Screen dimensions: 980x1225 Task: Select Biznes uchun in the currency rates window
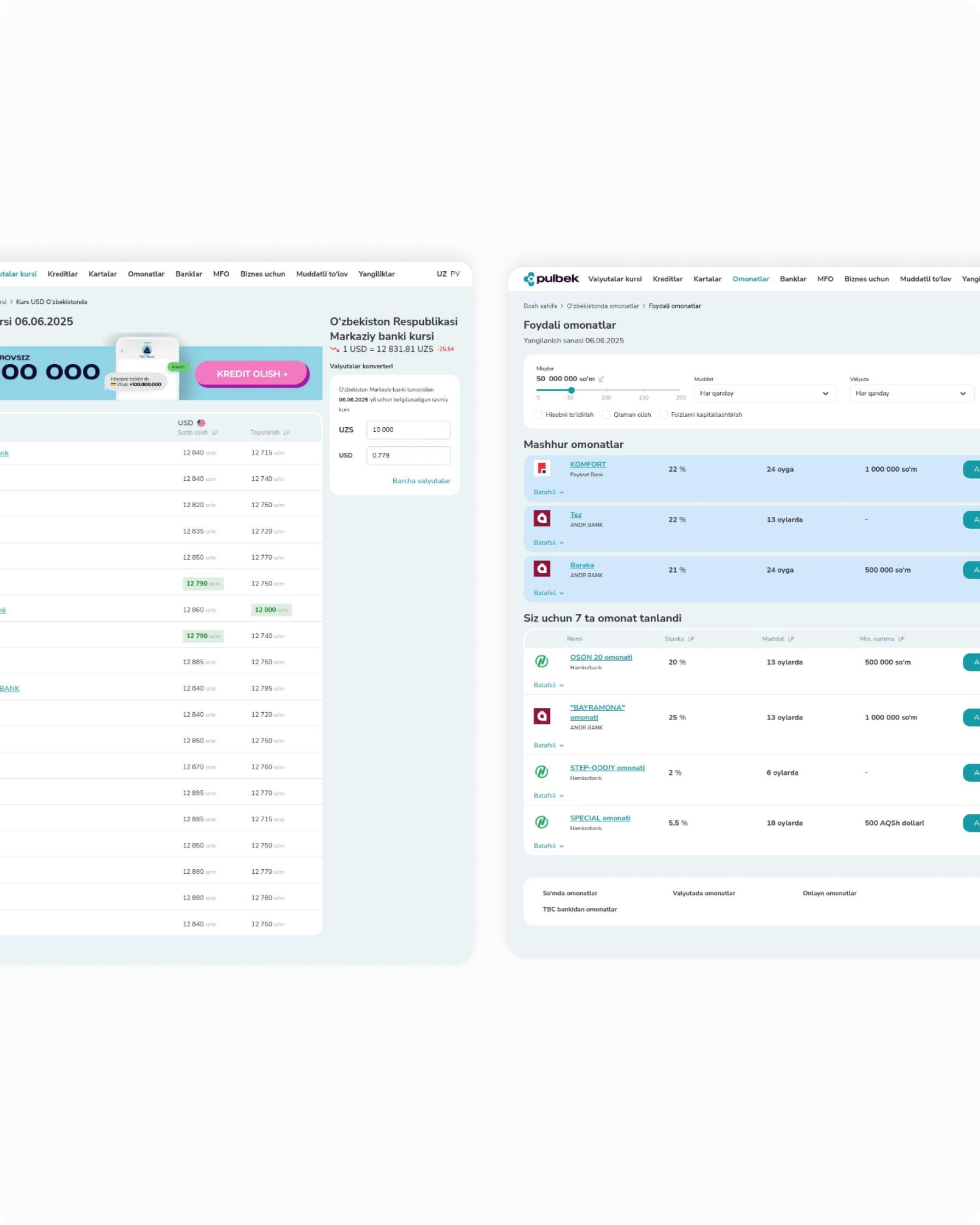(262, 274)
